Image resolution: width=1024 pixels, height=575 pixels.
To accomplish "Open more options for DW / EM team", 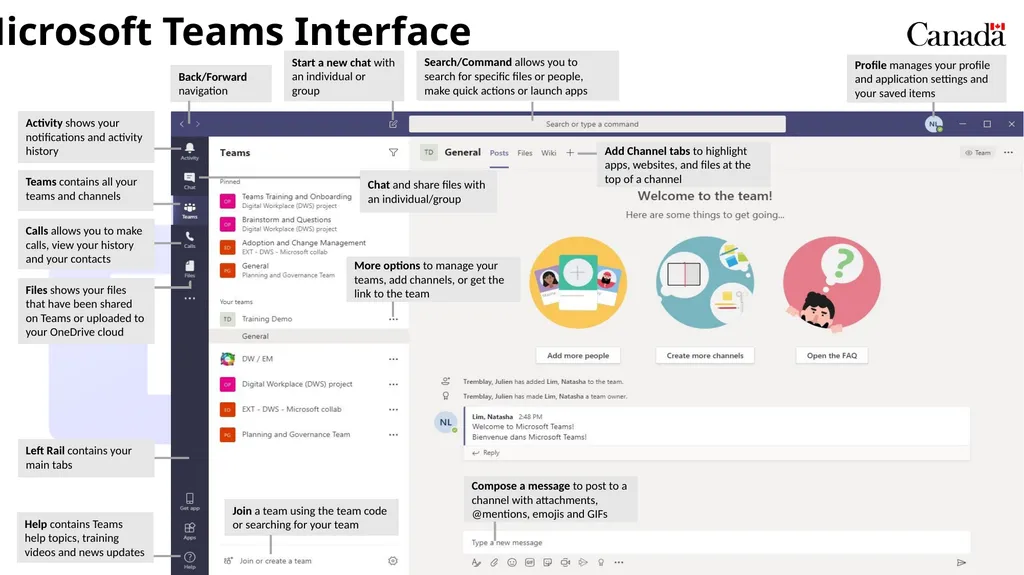I will click(393, 359).
